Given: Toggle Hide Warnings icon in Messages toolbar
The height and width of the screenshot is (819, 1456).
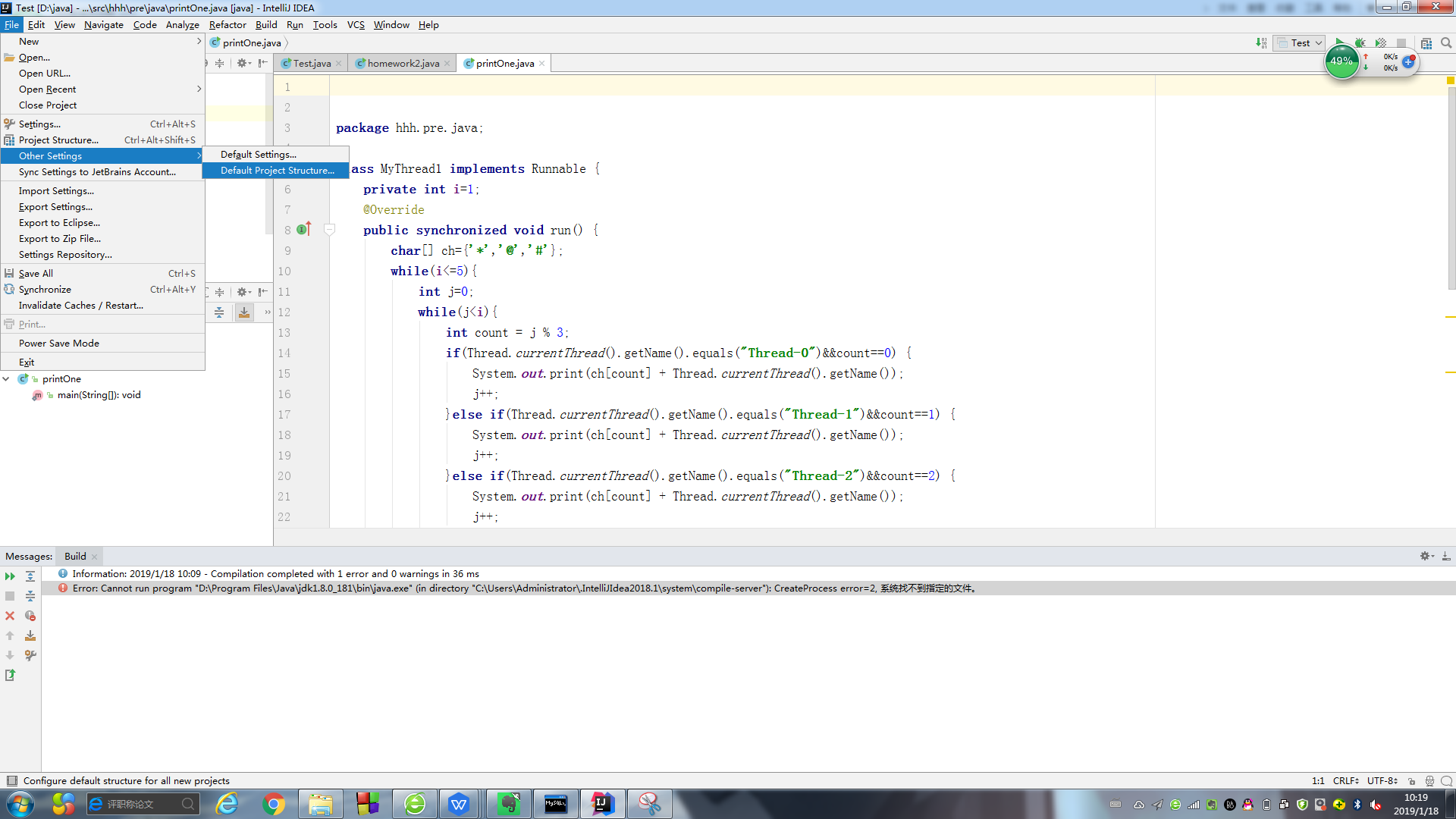Looking at the screenshot, I should pos(30,616).
